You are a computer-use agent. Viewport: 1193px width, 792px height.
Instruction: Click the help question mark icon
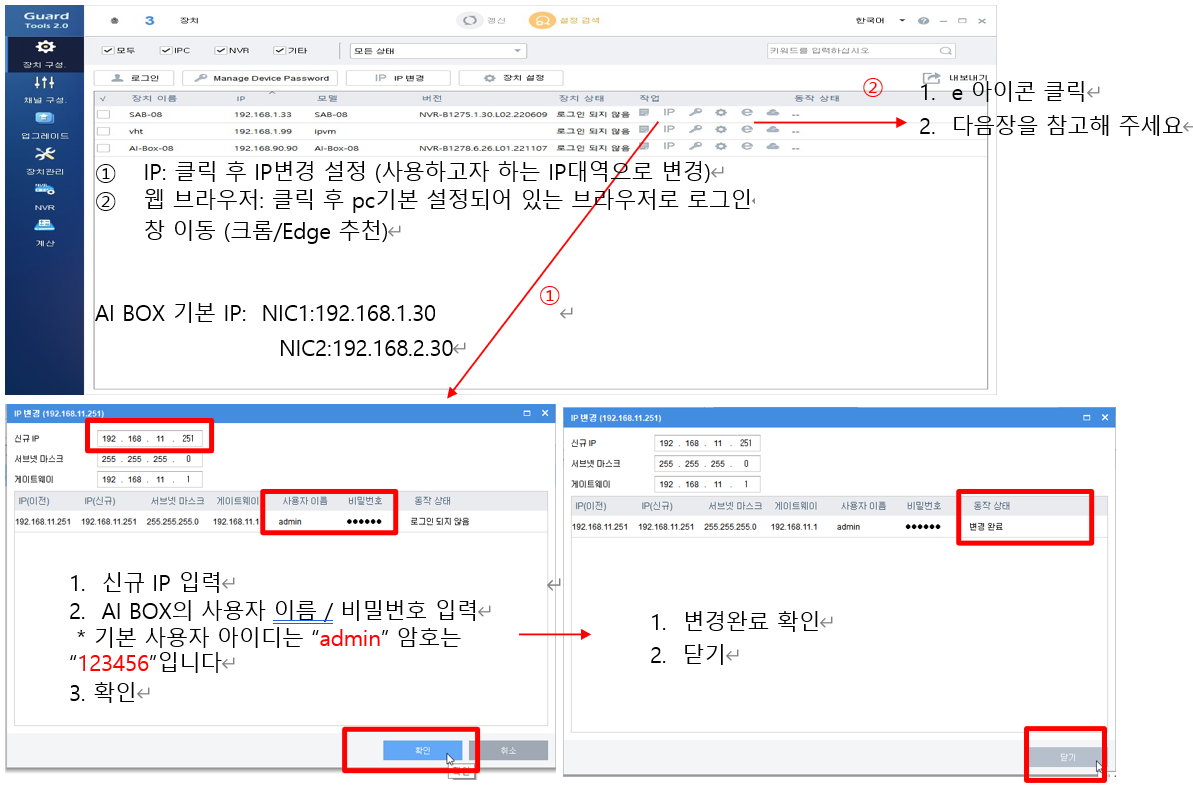[923, 21]
